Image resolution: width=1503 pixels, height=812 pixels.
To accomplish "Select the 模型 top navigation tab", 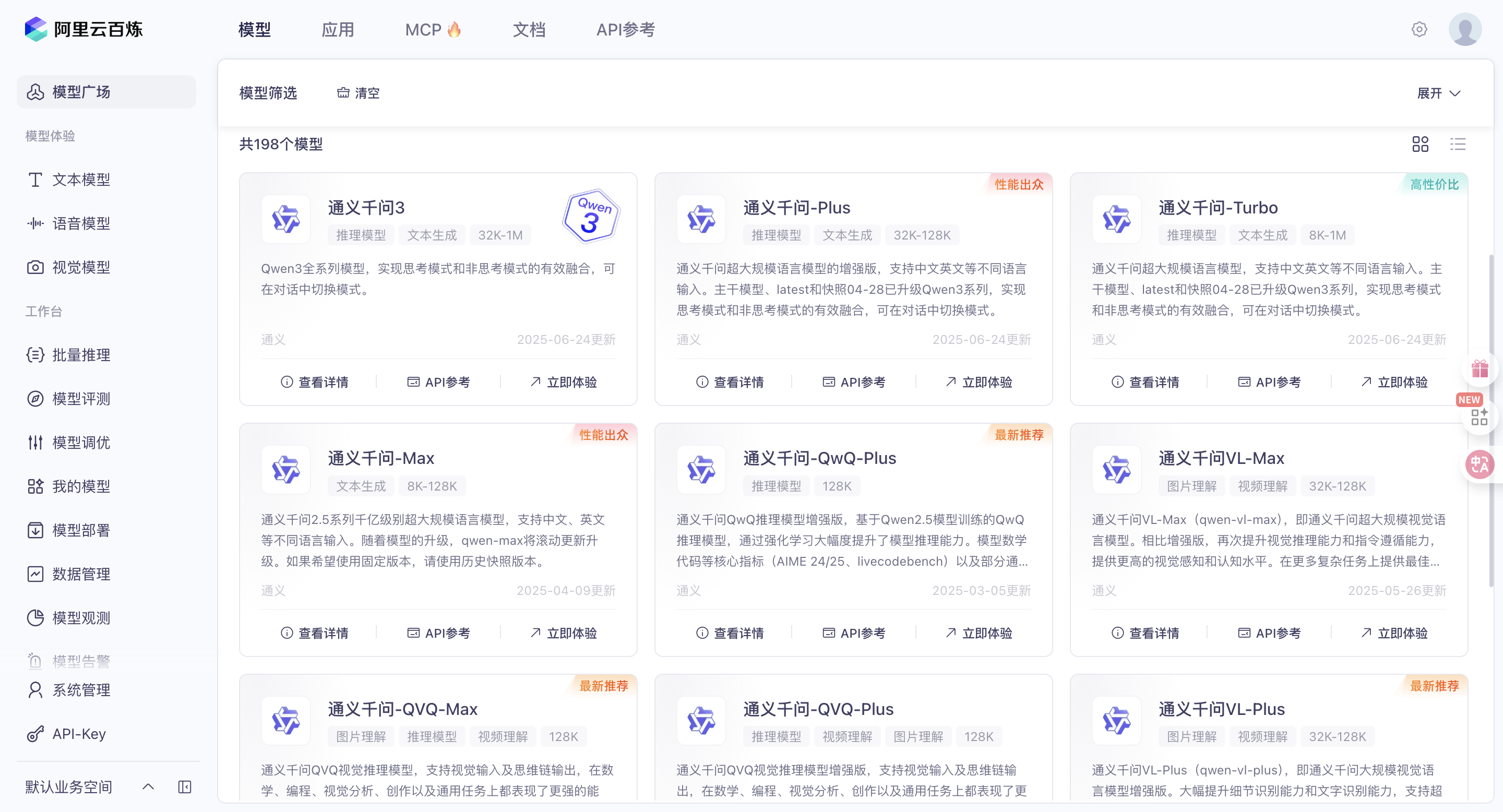I will 254,30.
